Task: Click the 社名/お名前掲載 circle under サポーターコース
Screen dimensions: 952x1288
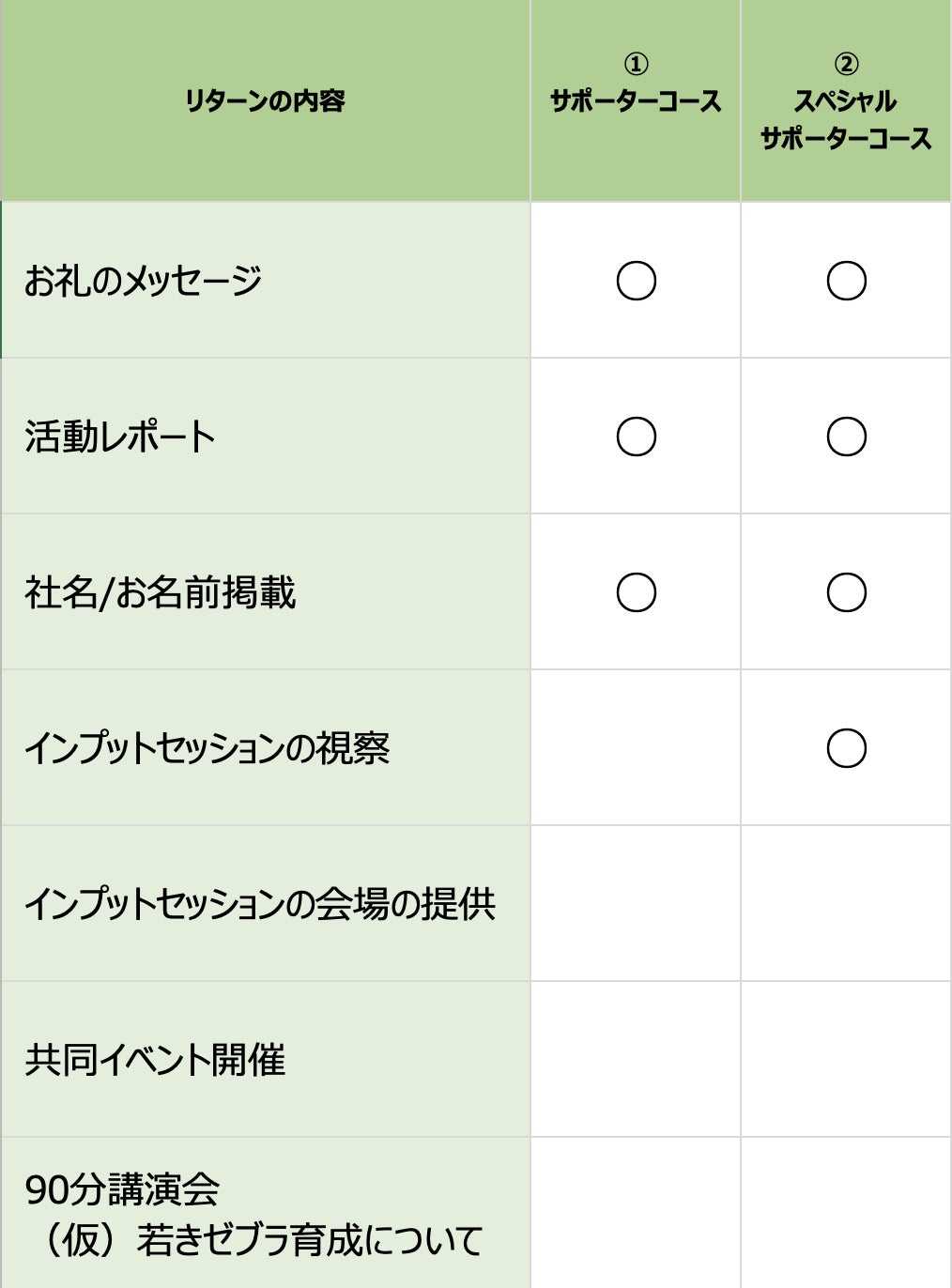Action: (636, 592)
